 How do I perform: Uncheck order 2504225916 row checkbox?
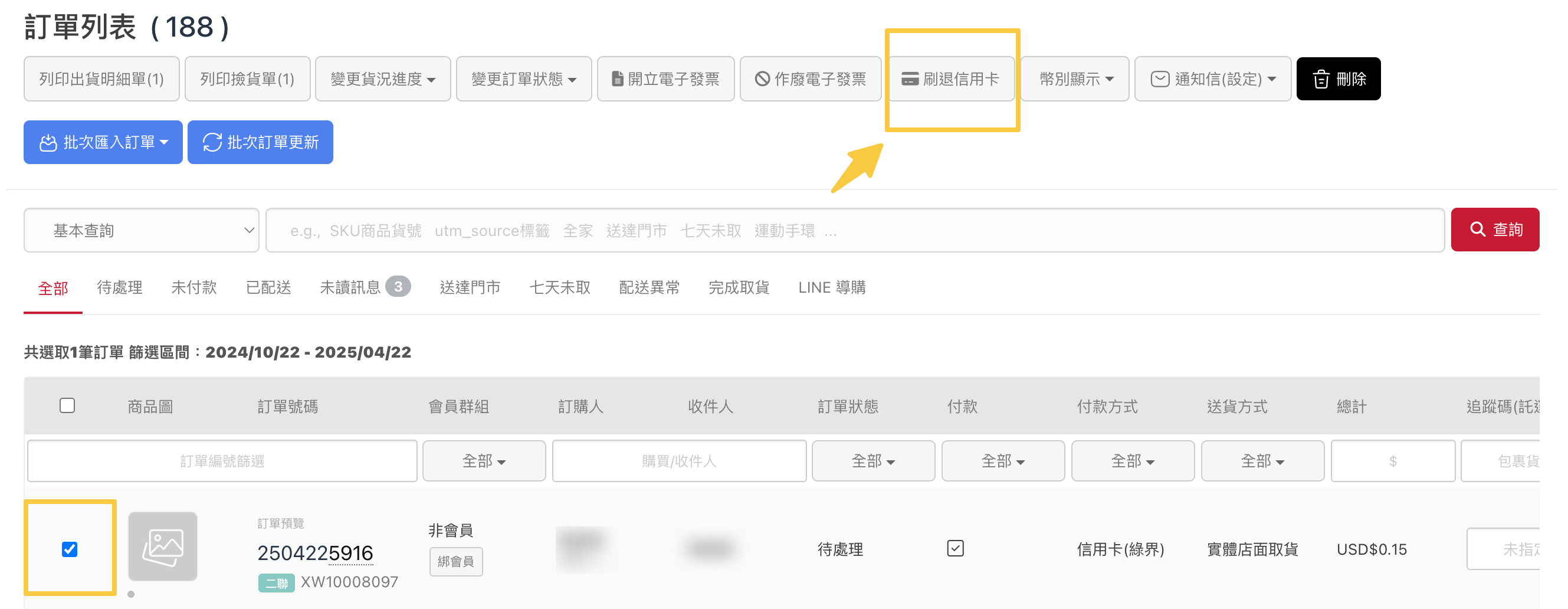tap(70, 549)
